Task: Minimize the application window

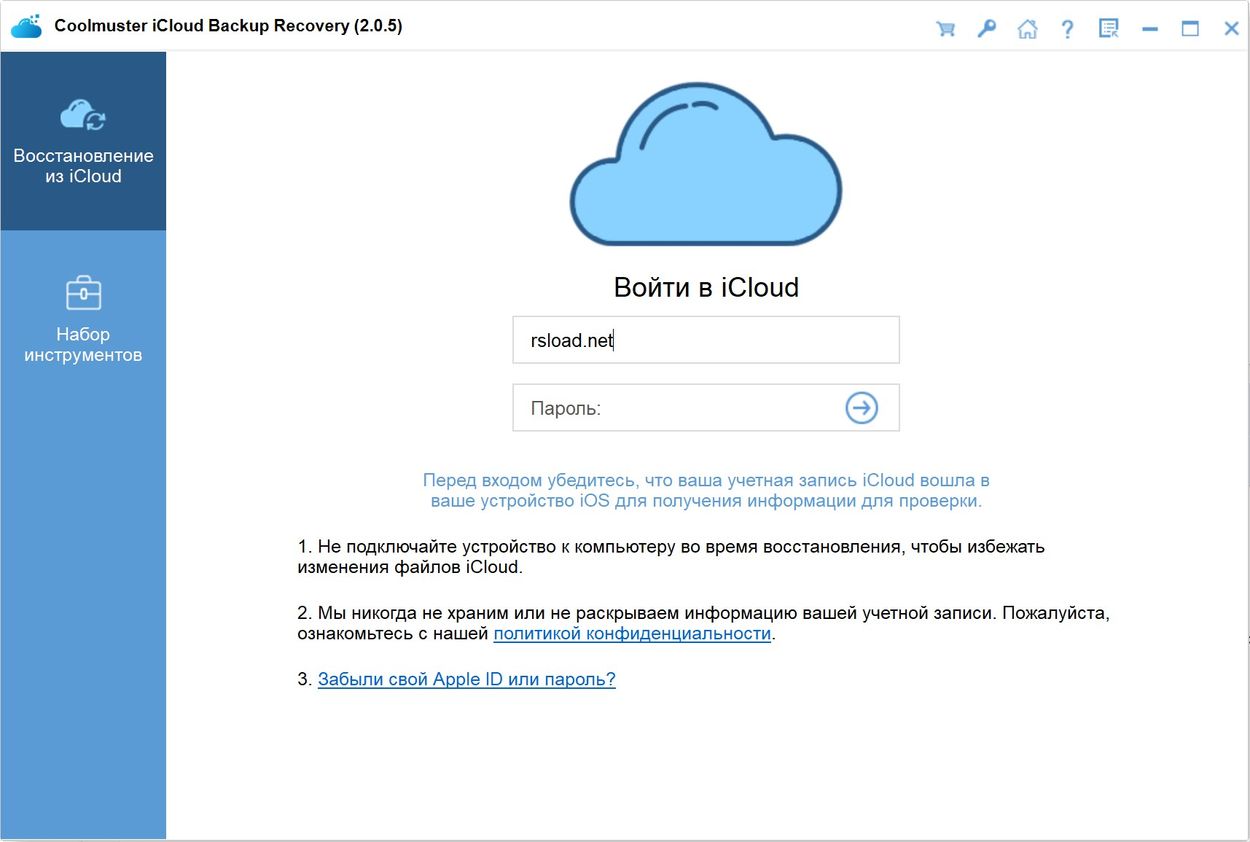Action: tap(1149, 28)
